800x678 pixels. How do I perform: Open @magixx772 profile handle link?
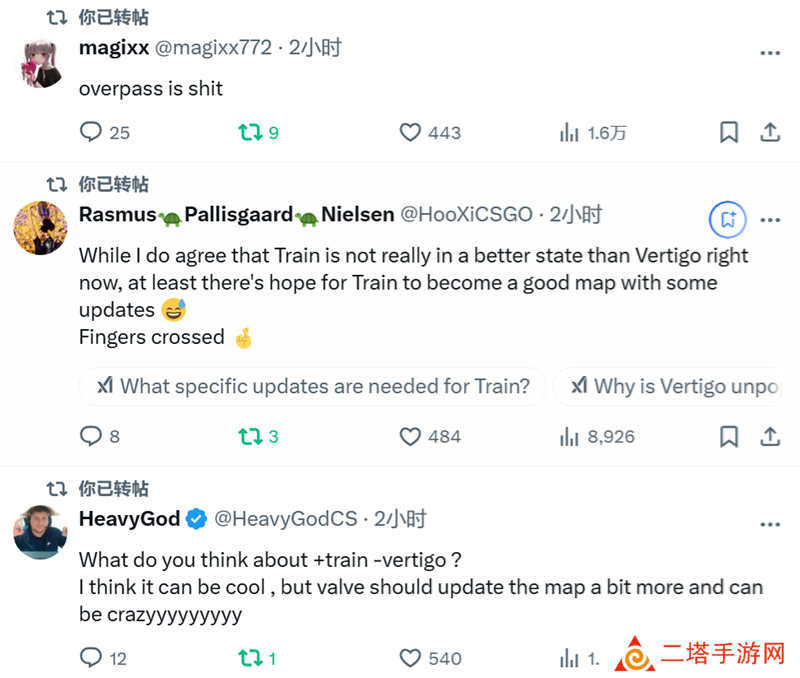[213, 47]
